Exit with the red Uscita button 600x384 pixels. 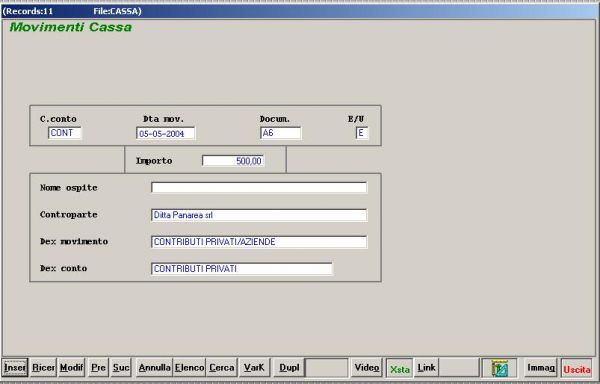[x=576, y=368]
